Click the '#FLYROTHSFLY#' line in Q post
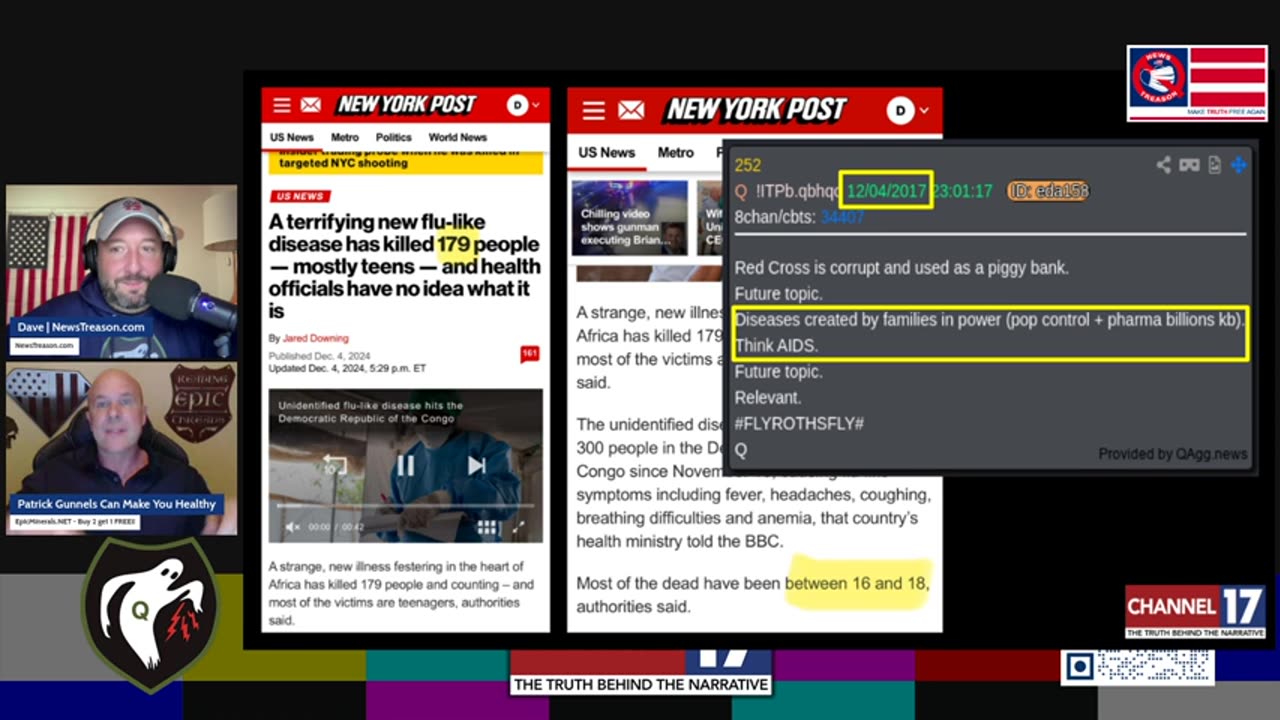This screenshot has height=720, width=1280. (x=799, y=424)
